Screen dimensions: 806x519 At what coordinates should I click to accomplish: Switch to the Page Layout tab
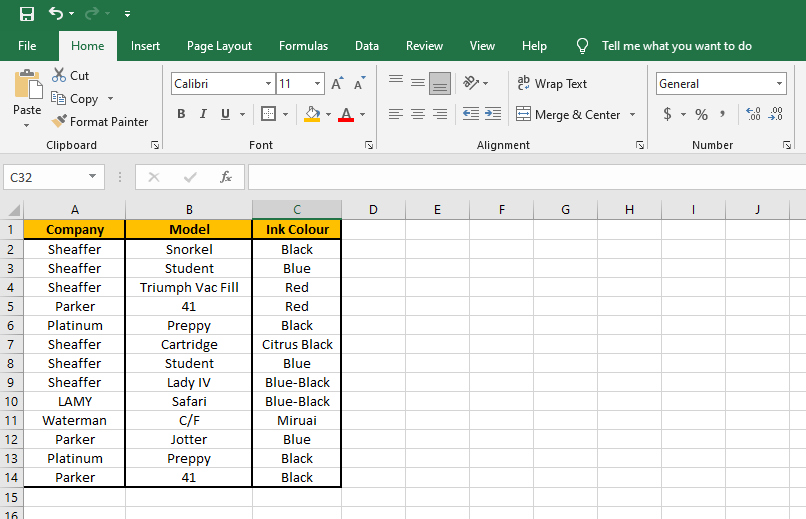click(x=219, y=46)
